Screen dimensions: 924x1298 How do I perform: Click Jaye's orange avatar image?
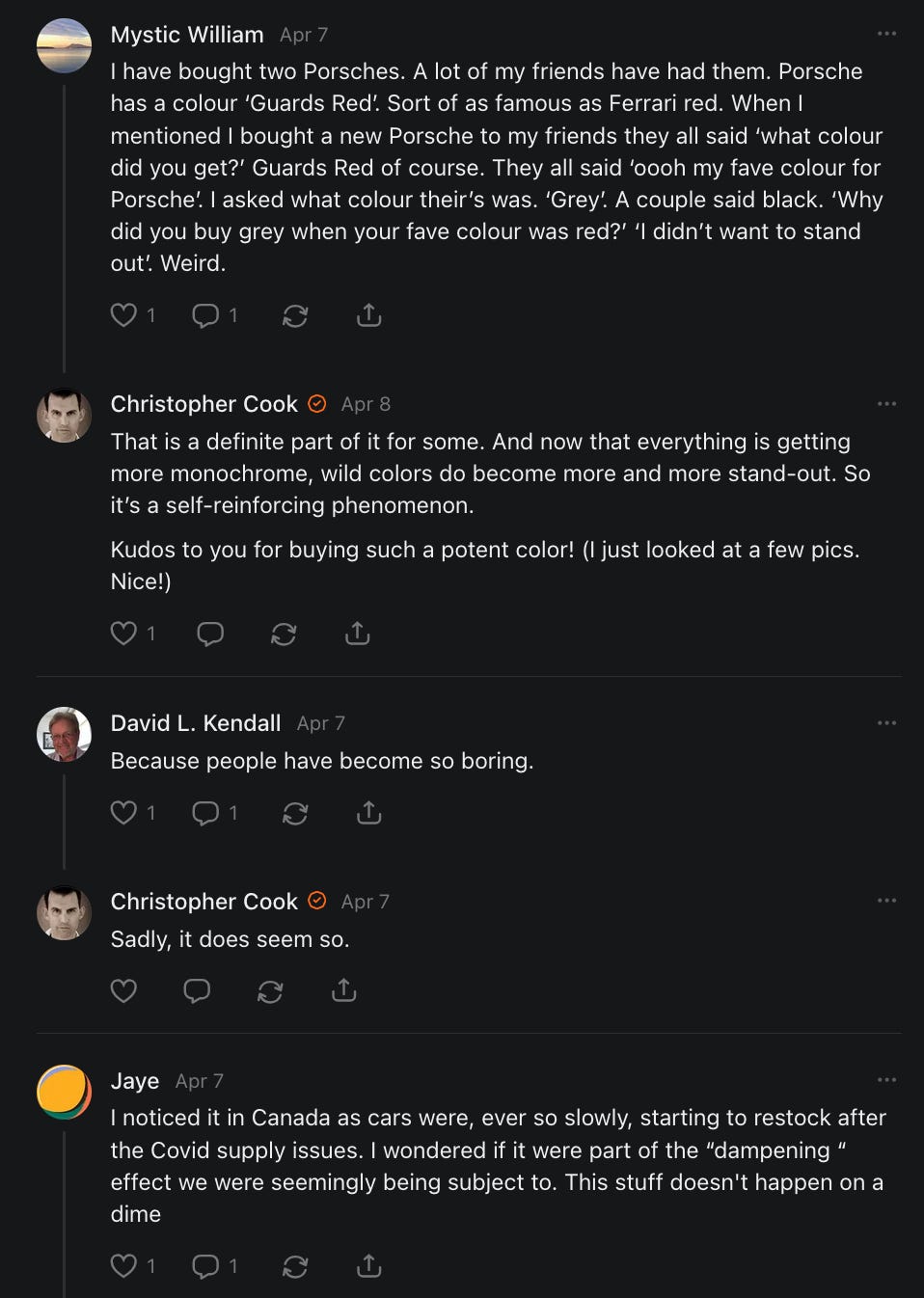64,1093
